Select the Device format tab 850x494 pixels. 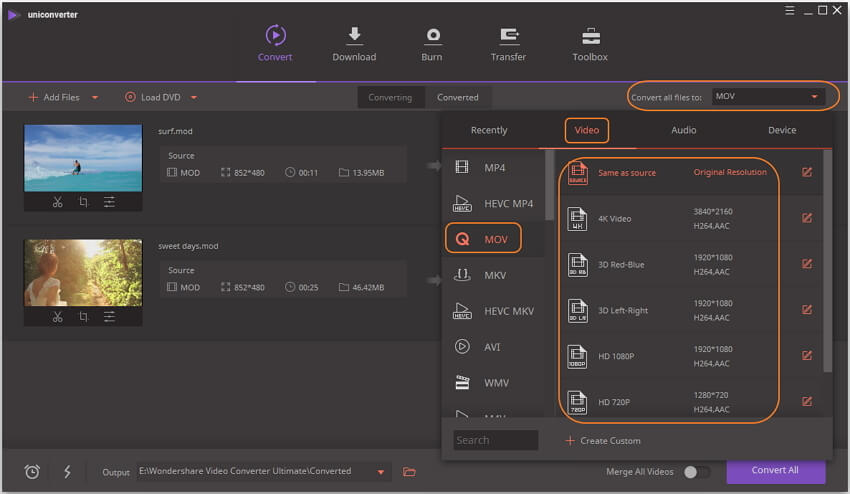(782, 130)
